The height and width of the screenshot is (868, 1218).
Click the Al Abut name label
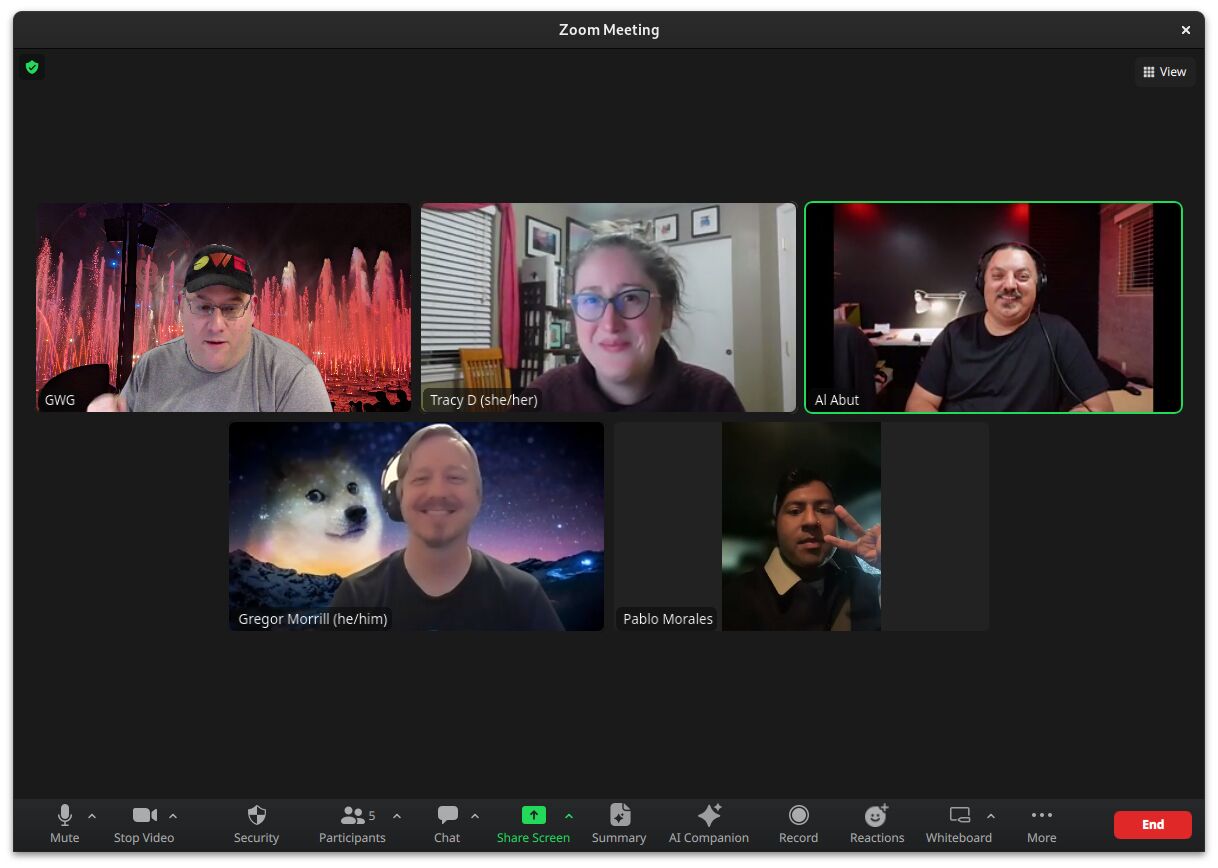pyautogui.click(x=837, y=400)
